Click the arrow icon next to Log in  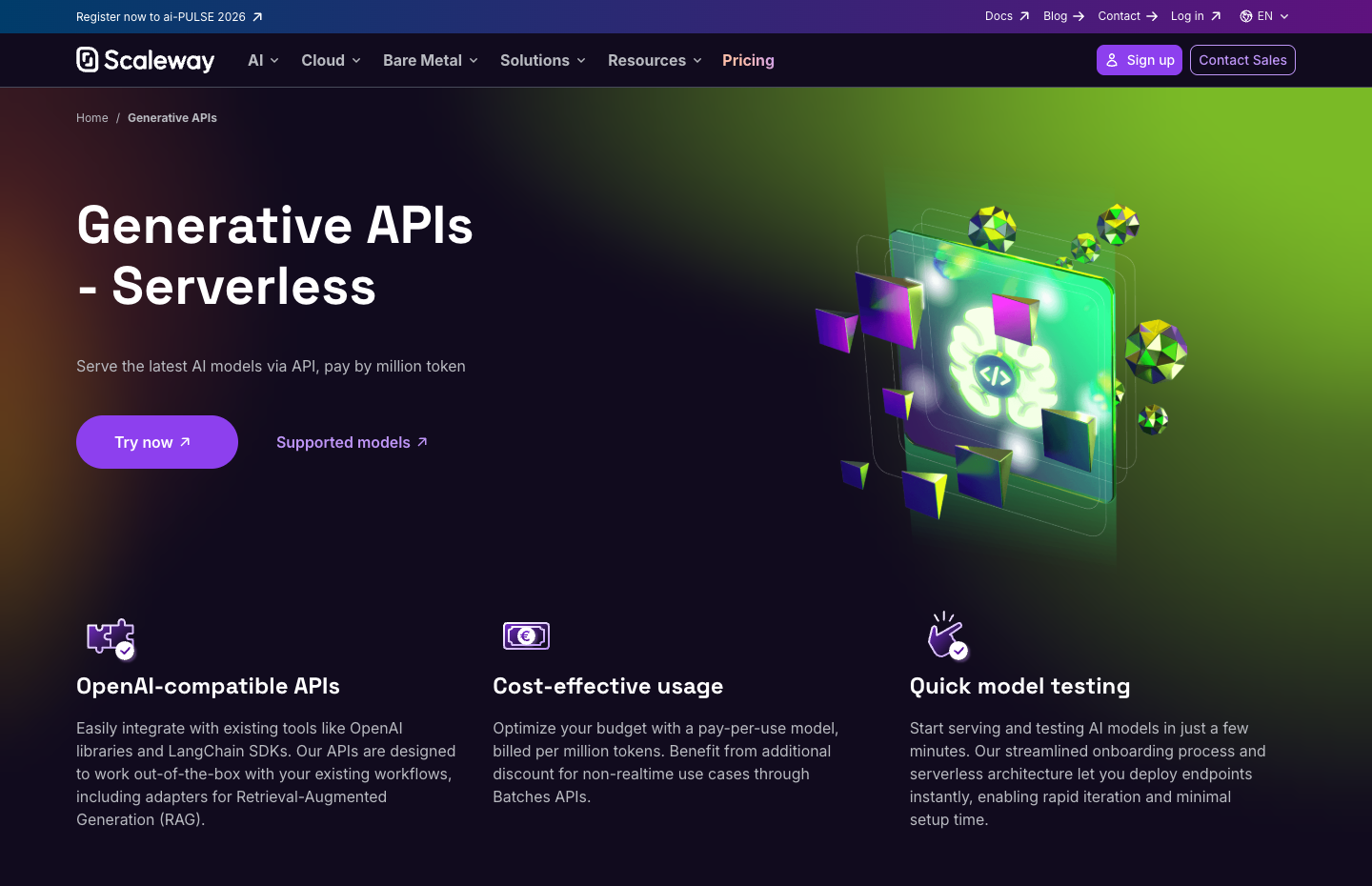pos(1216,16)
